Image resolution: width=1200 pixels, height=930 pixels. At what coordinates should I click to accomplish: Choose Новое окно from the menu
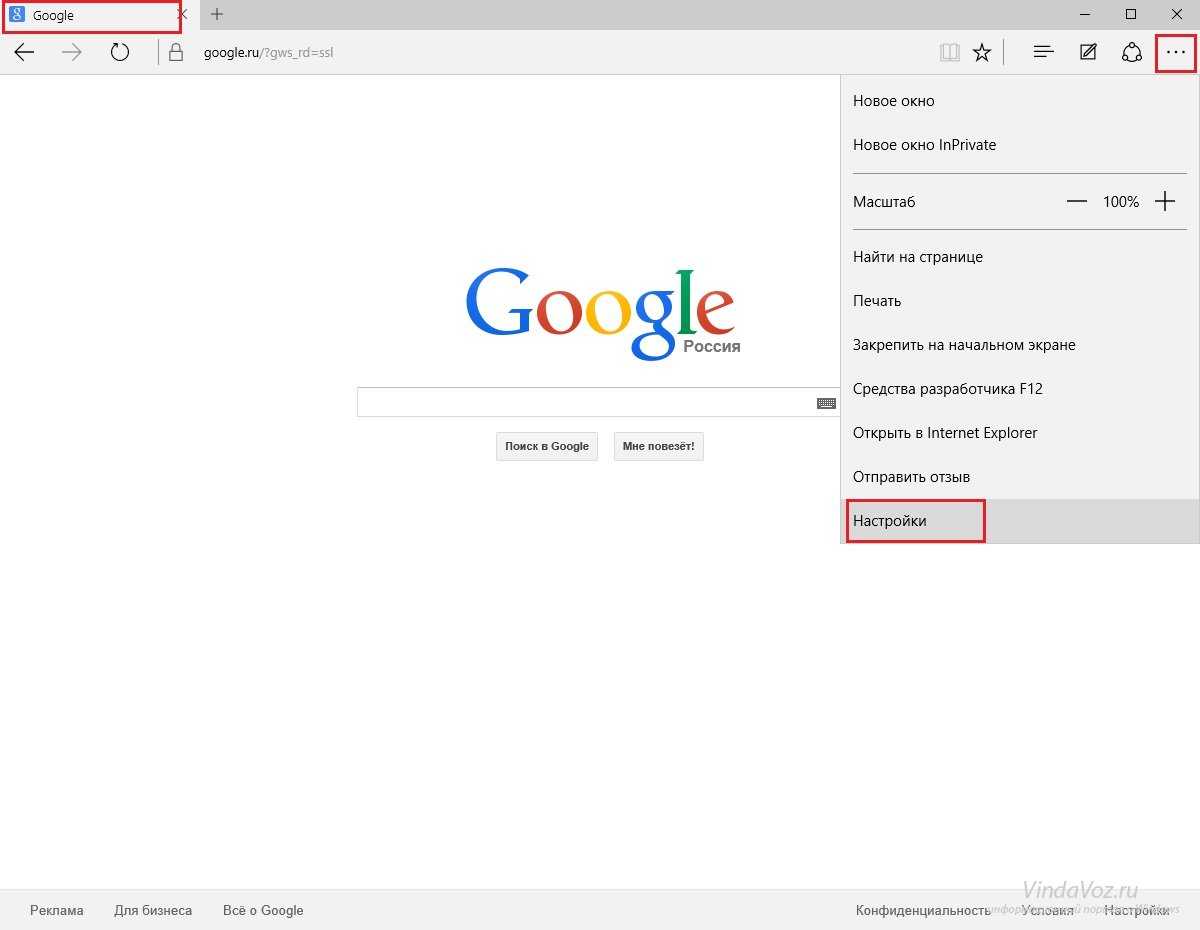tap(1020, 101)
